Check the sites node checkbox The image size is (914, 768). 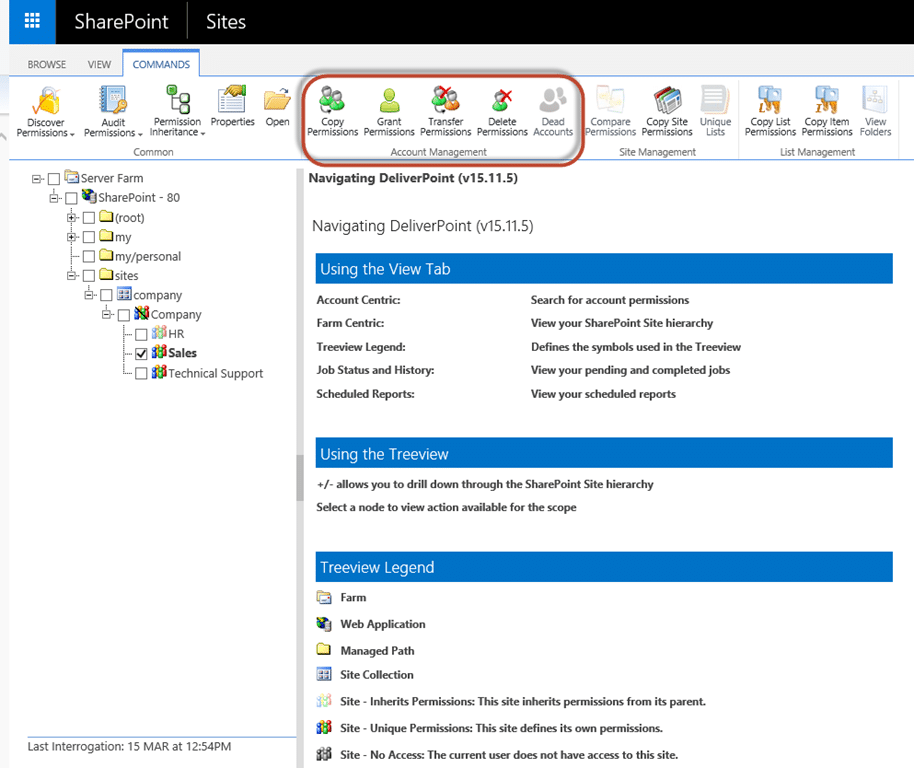[89, 276]
